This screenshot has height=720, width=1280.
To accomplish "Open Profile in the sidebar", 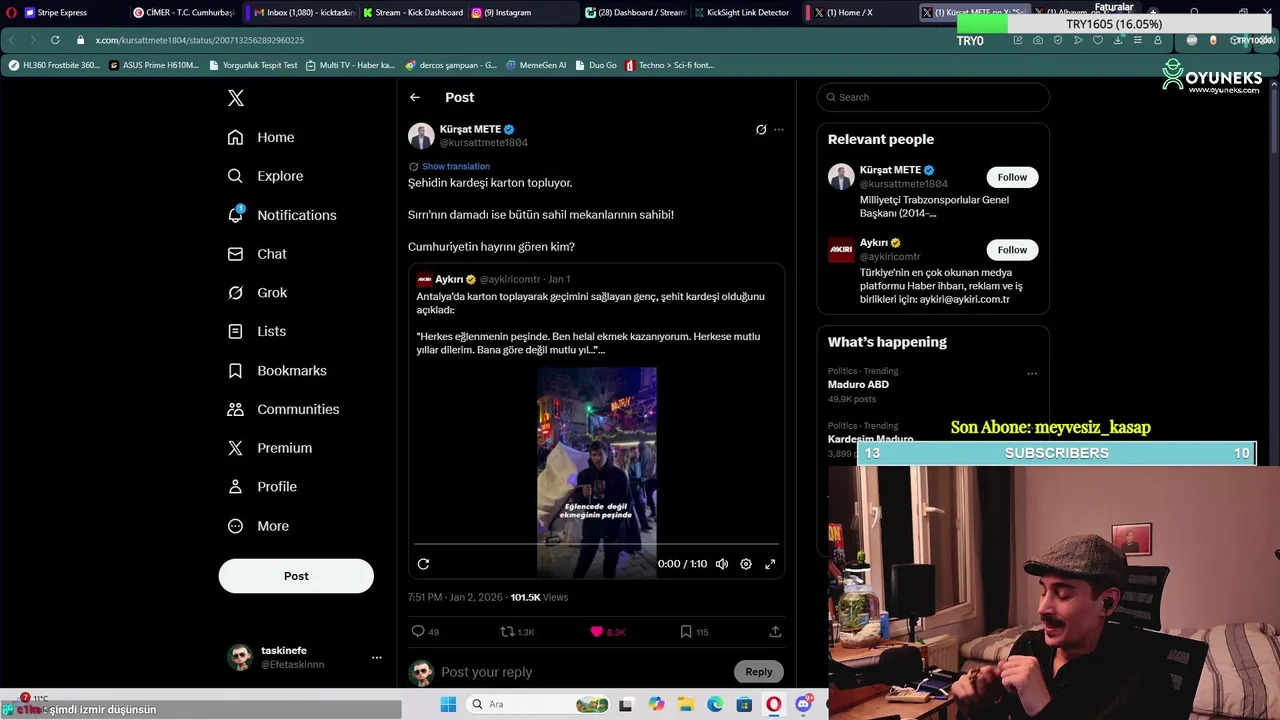I will point(262,487).
